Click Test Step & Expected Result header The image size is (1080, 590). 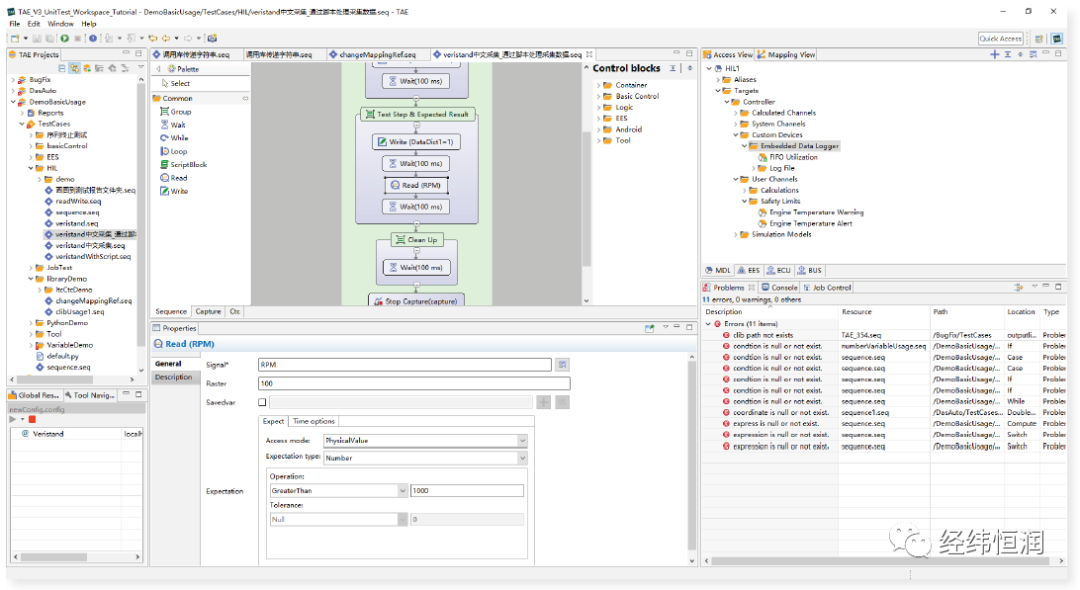click(x=416, y=114)
